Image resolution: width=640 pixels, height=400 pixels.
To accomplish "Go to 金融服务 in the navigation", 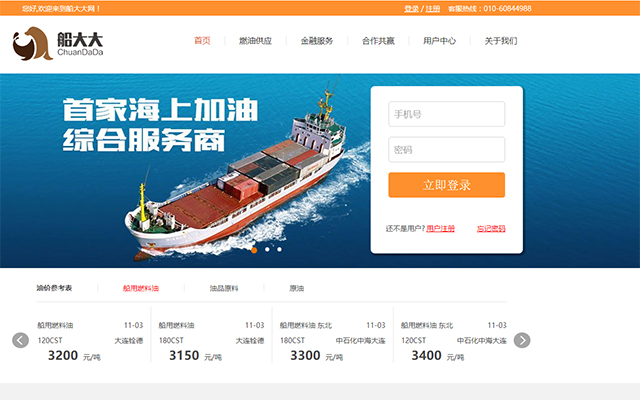I will (317, 40).
